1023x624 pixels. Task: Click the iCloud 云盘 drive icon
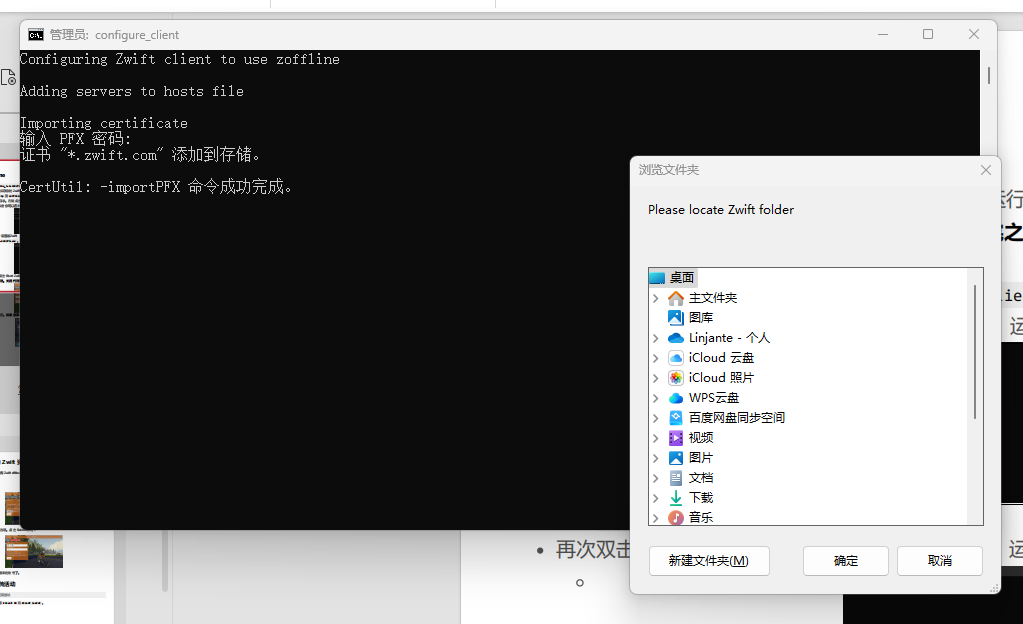[x=676, y=358]
